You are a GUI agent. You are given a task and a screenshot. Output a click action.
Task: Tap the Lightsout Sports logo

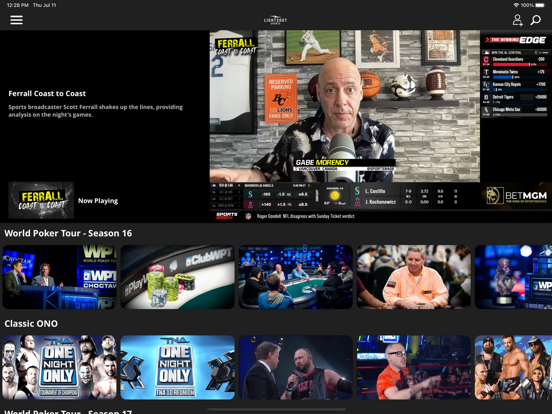point(276,20)
